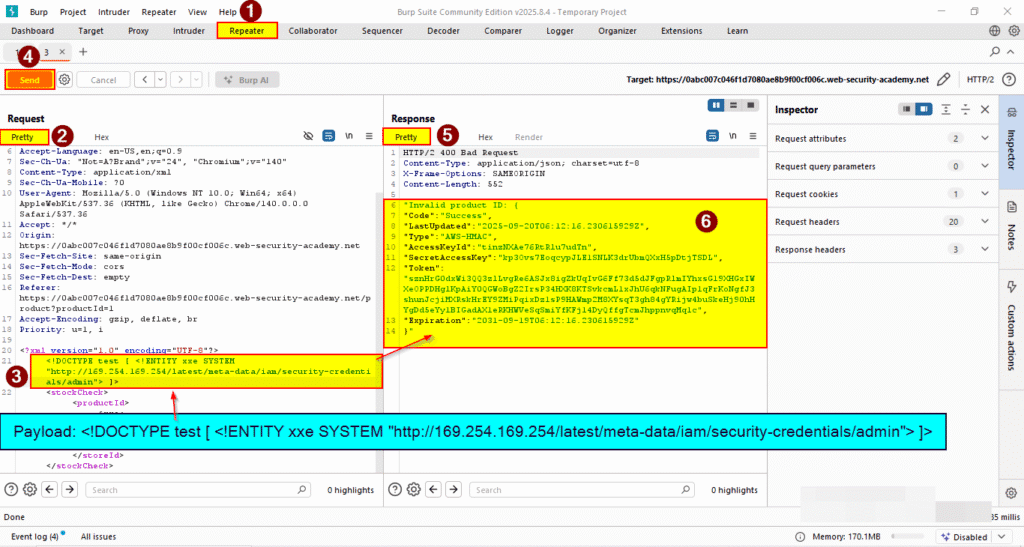
Task: Open Request search help icon
Action: pyautogui.click(x=11, y=489)
